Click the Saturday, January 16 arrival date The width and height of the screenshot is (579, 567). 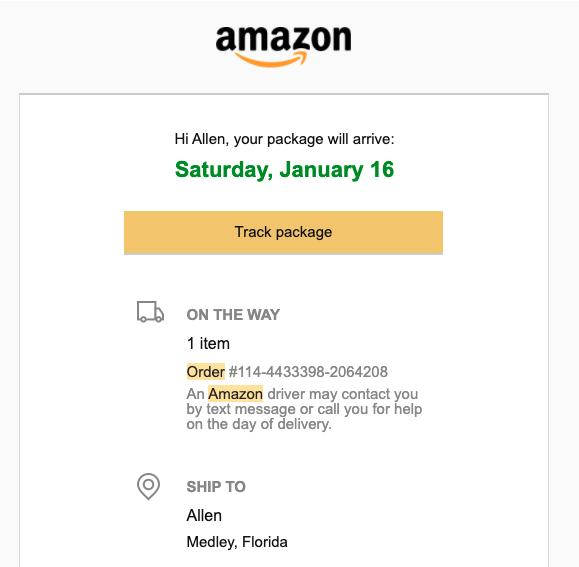click(284, 170)
